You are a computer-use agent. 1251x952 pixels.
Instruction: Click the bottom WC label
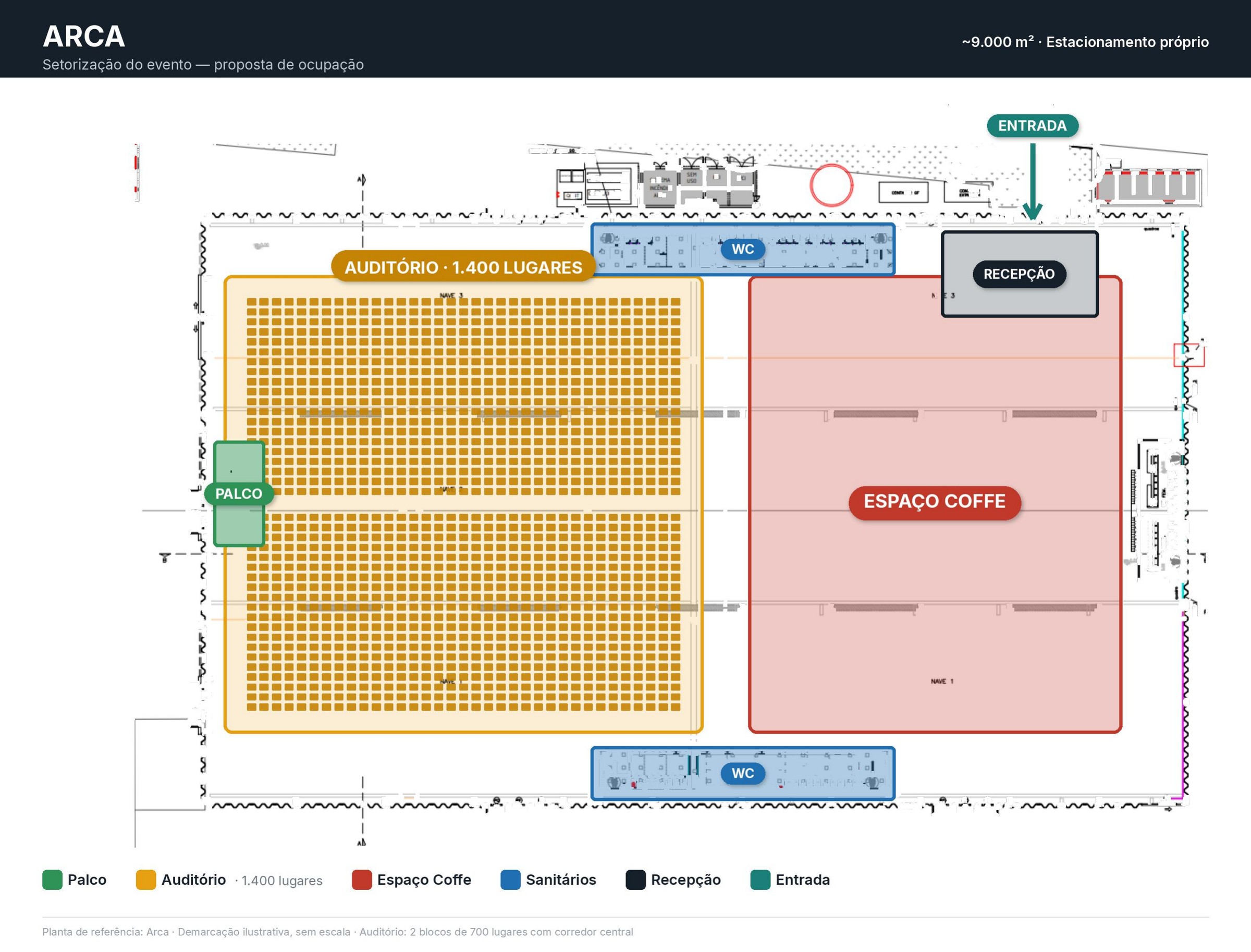click(743, 773)
